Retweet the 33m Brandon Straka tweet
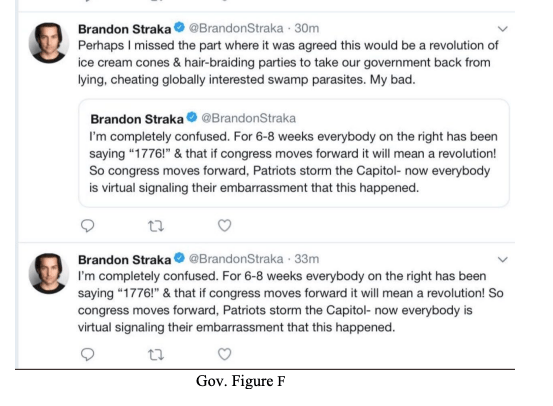This screenshot has height=406, width=553. point(156,355)
